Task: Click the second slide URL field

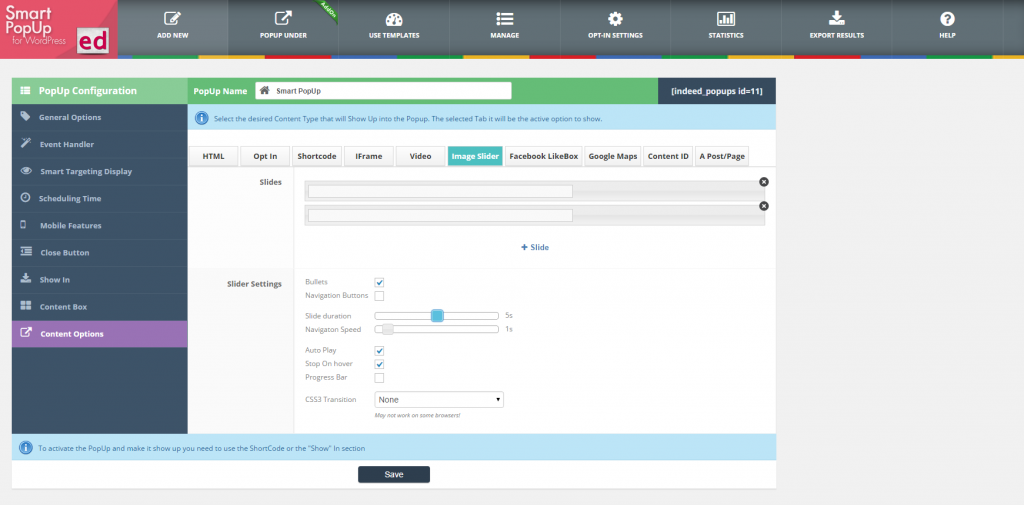Action: point(440,216)
